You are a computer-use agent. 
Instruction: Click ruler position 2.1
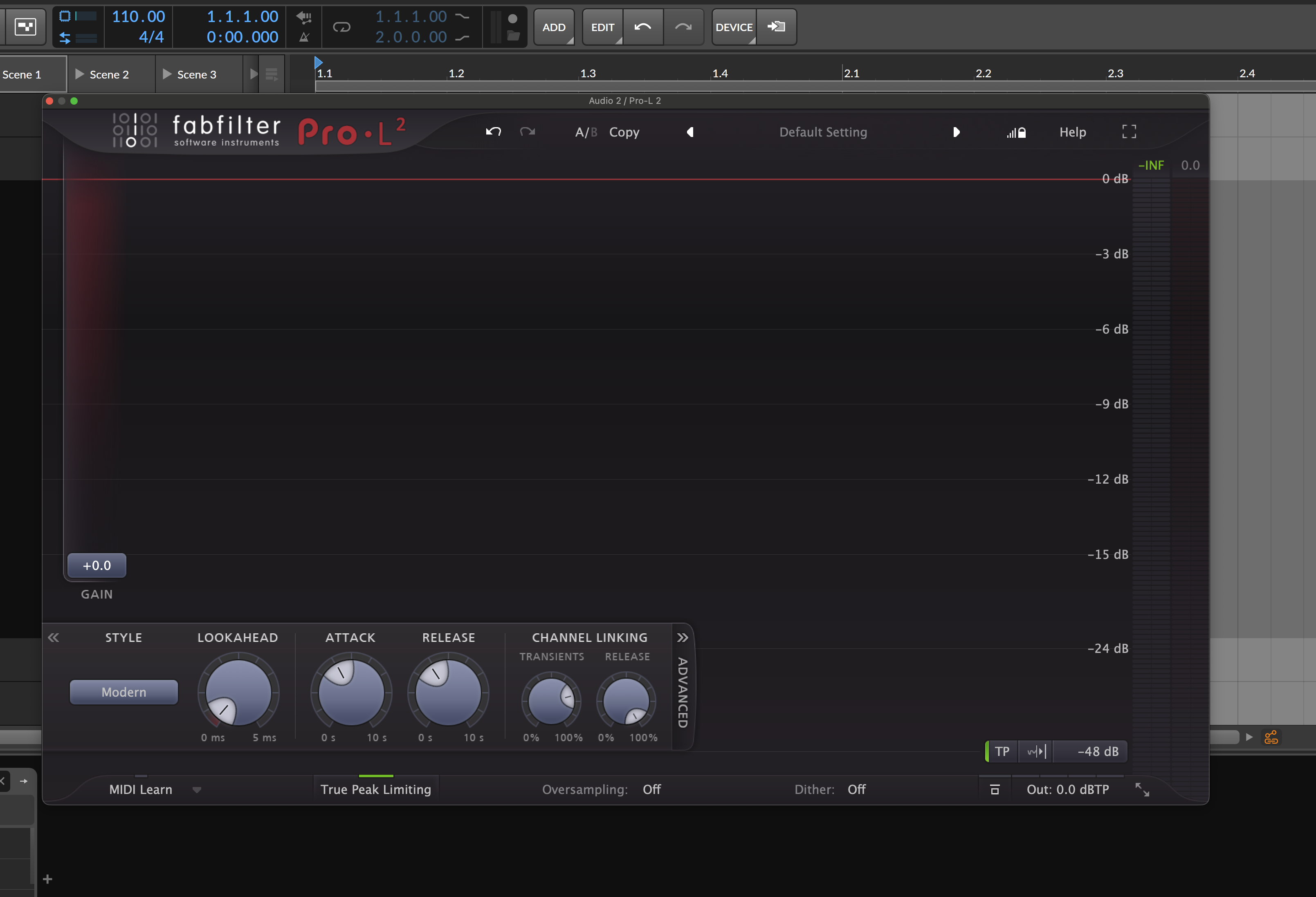[851, 73]
